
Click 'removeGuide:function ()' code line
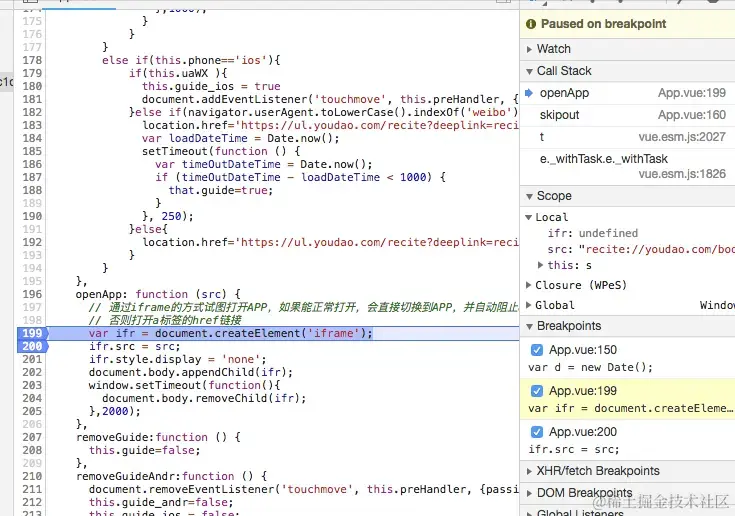(x=158, y=437)
